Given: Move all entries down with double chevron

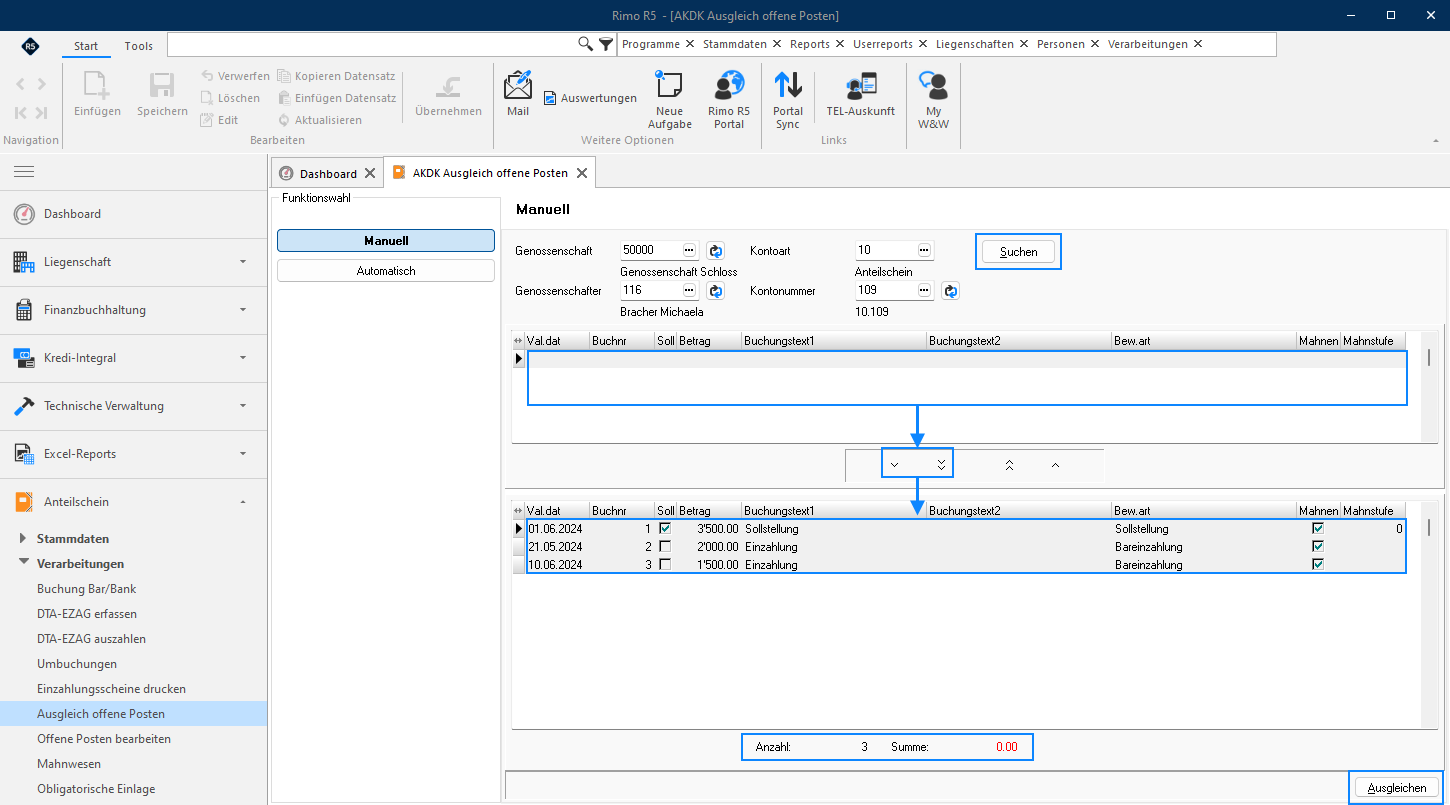Looking at the screenshot, I should coord(941,465).
